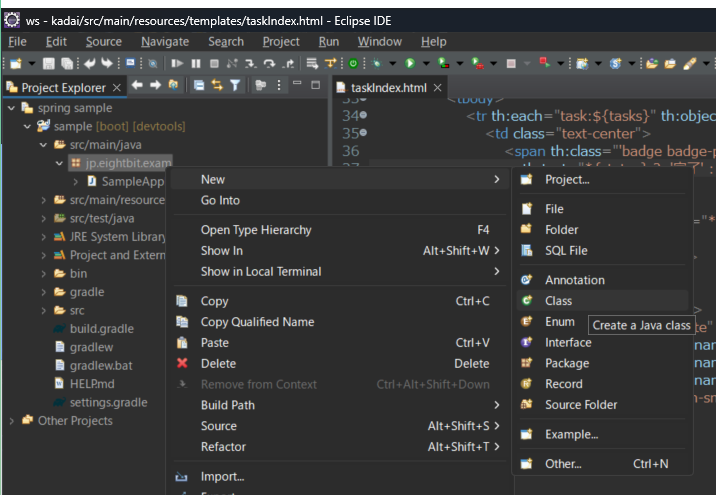The width and height of the screenshot is (716, 495).
Task: Click the green Run button icon
Action: click(410, 63)
